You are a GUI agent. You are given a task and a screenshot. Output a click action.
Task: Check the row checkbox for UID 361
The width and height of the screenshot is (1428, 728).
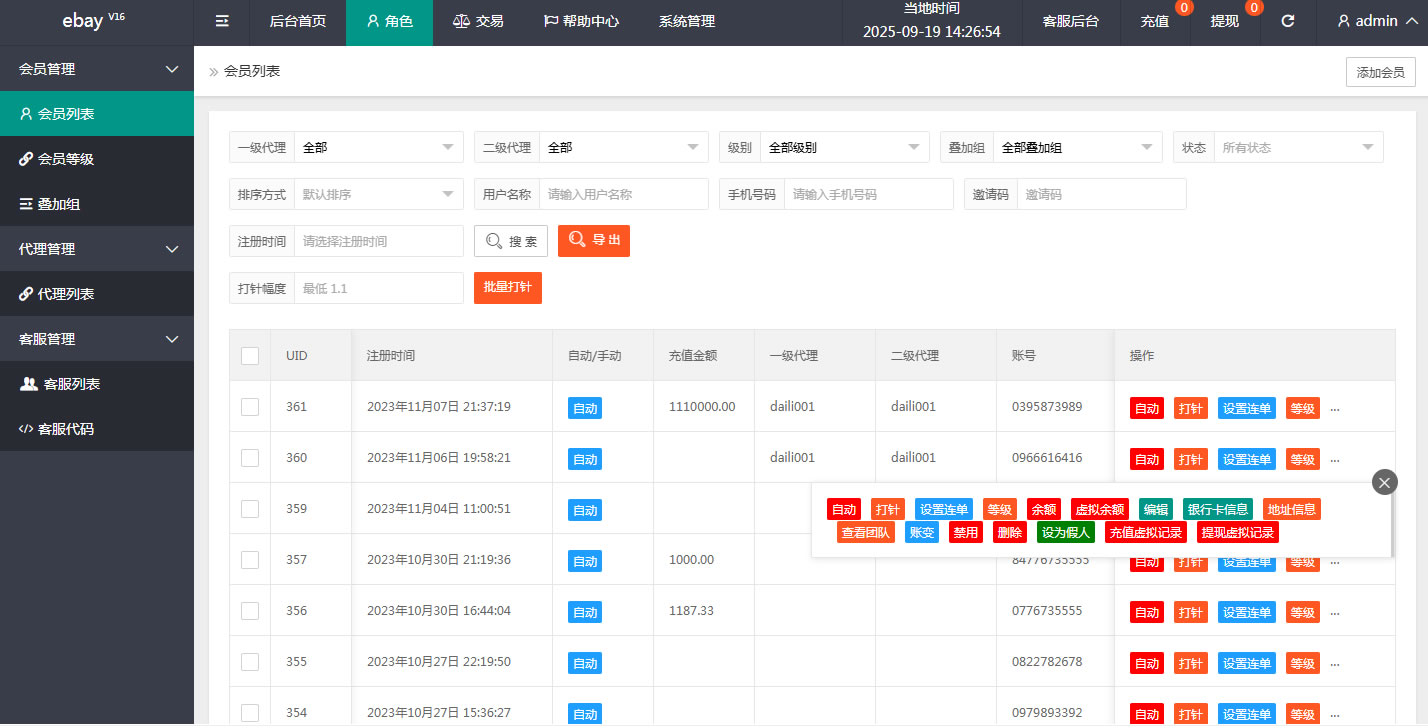pyautogui.click(x=250, y=407)
